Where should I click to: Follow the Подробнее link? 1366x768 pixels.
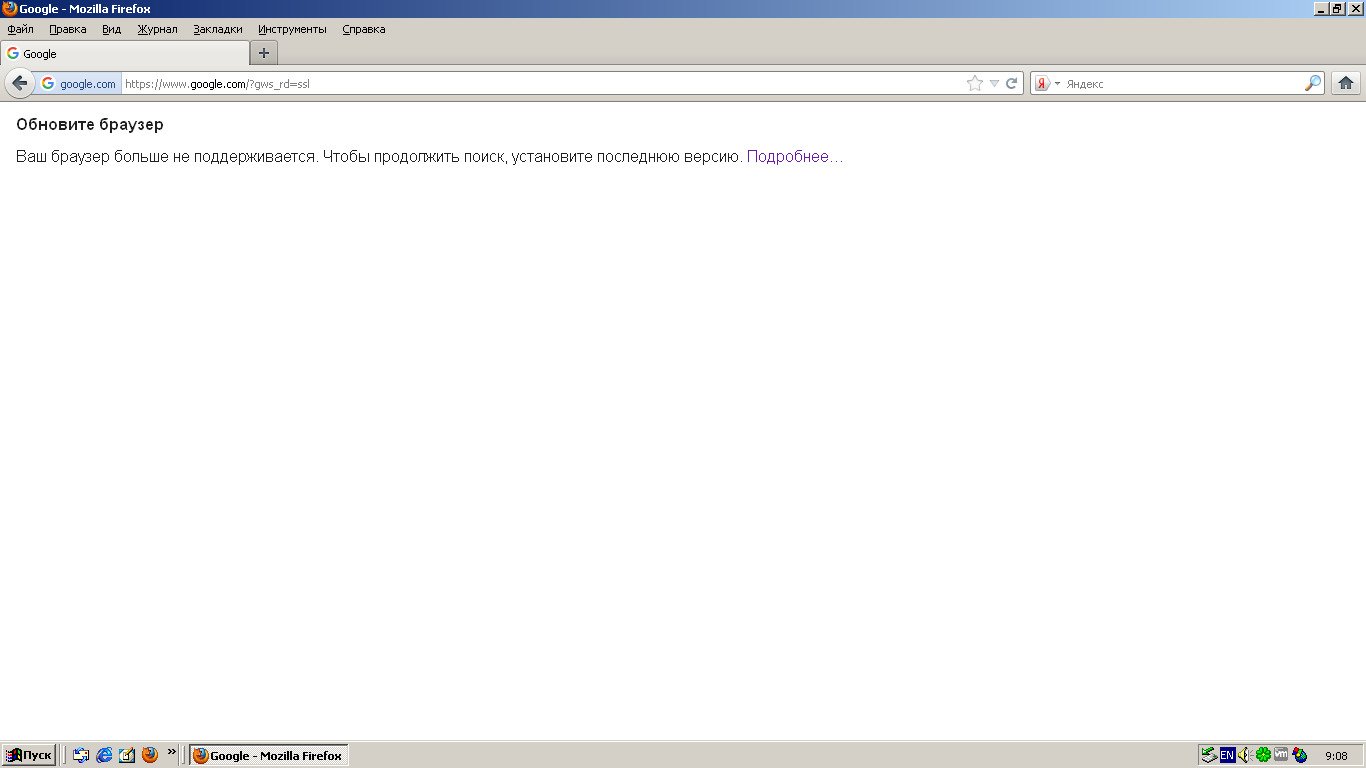pos(794,157)
